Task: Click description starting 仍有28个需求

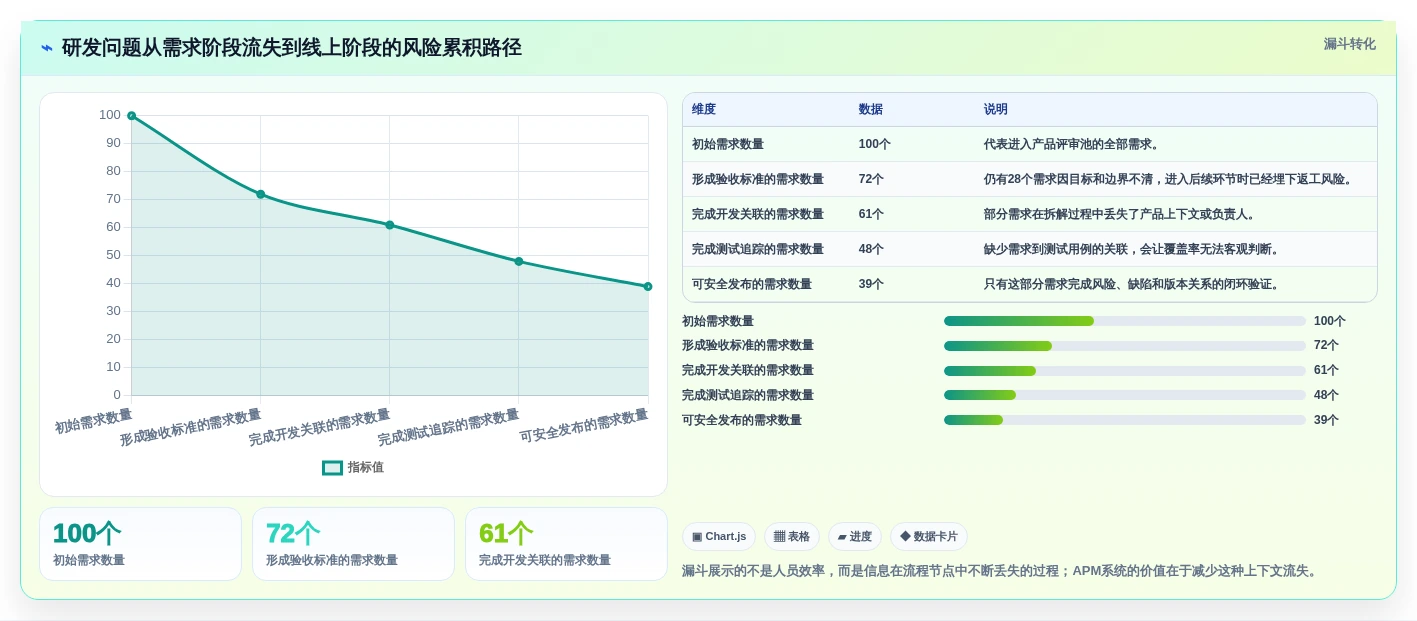Action: tap(1170, 179)
